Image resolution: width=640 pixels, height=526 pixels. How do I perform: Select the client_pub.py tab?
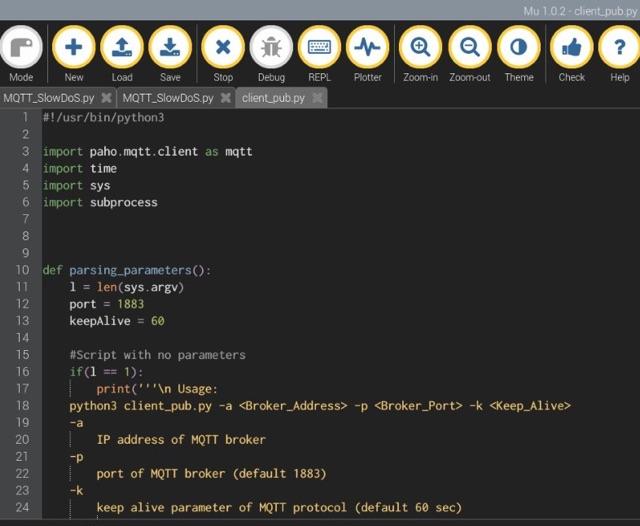point(273,98)
